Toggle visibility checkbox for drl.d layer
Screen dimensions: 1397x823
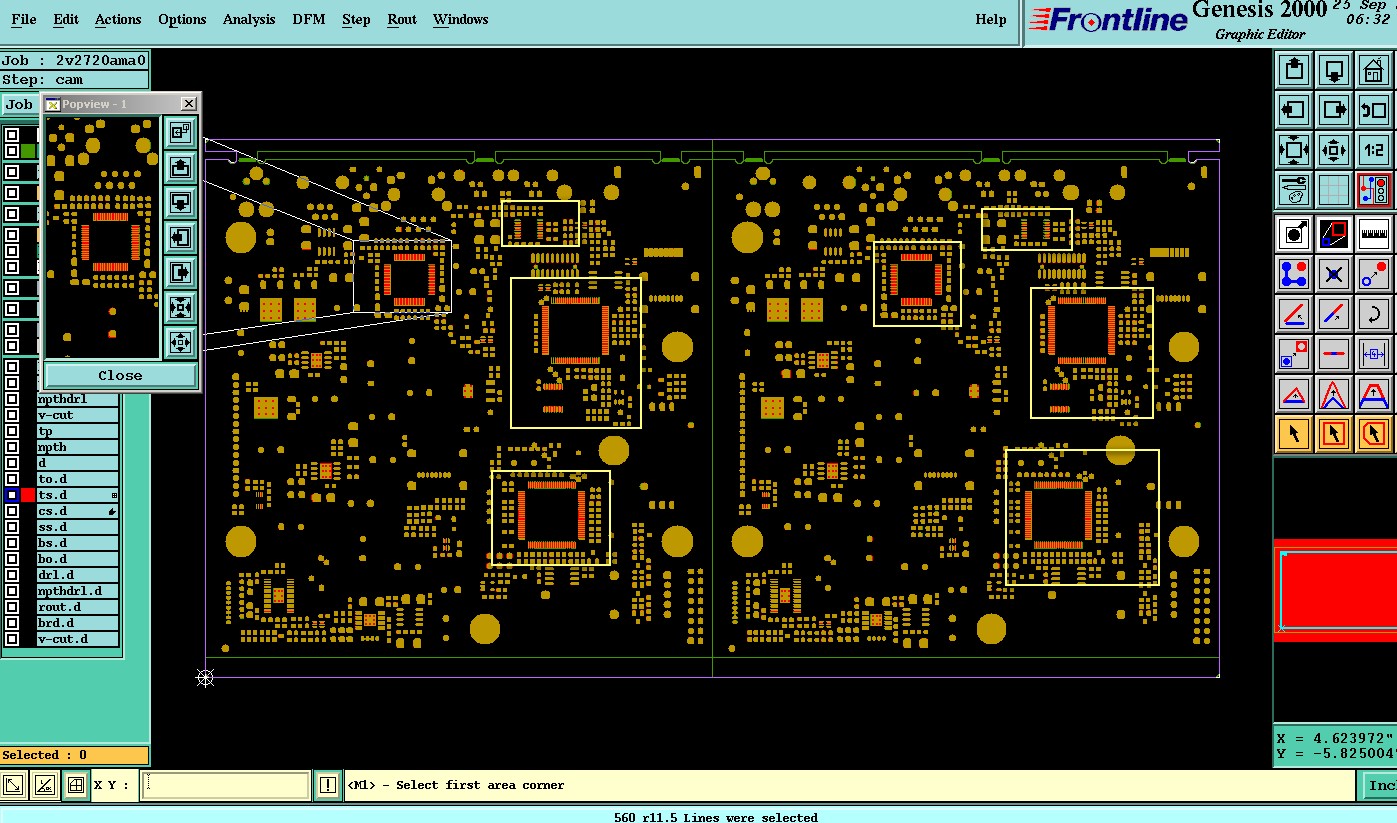click(12, 575)
